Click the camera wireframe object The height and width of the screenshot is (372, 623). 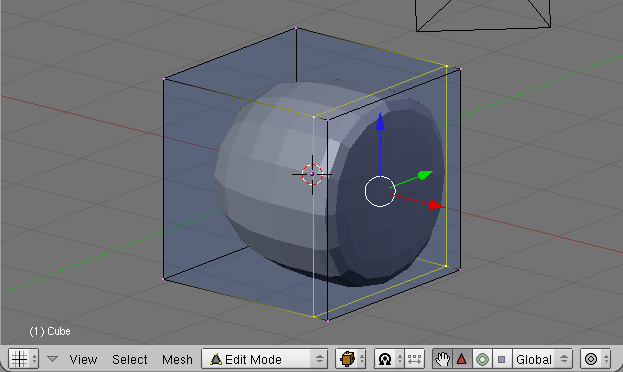pos(483,15)
